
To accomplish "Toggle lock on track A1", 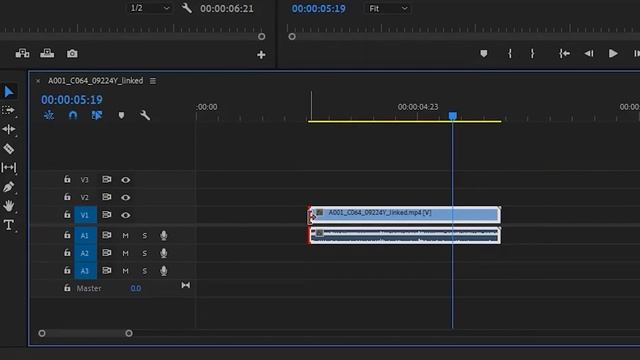I will point(67,235).
